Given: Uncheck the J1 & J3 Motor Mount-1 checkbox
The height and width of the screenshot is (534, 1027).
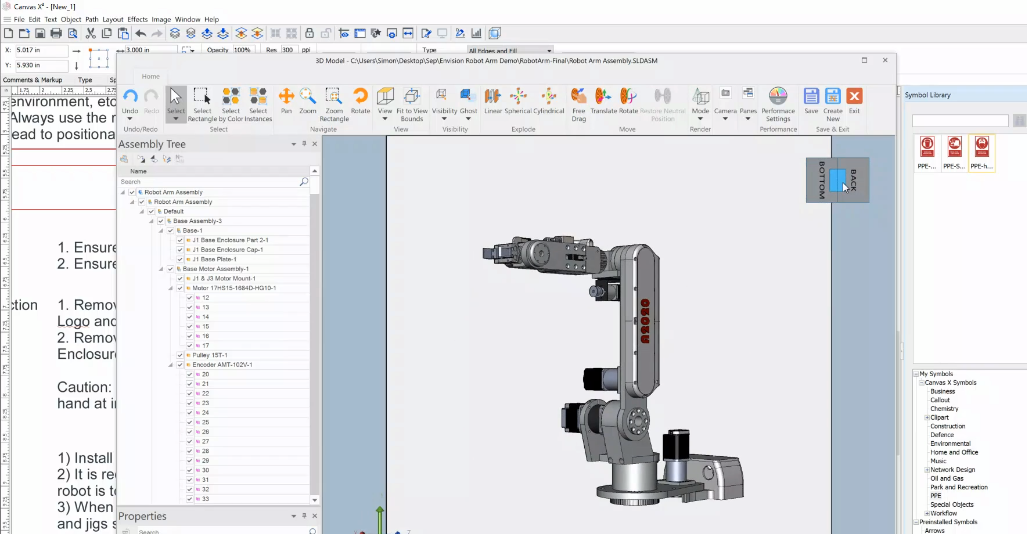Looking at the screenshot, I should [180, 278].
